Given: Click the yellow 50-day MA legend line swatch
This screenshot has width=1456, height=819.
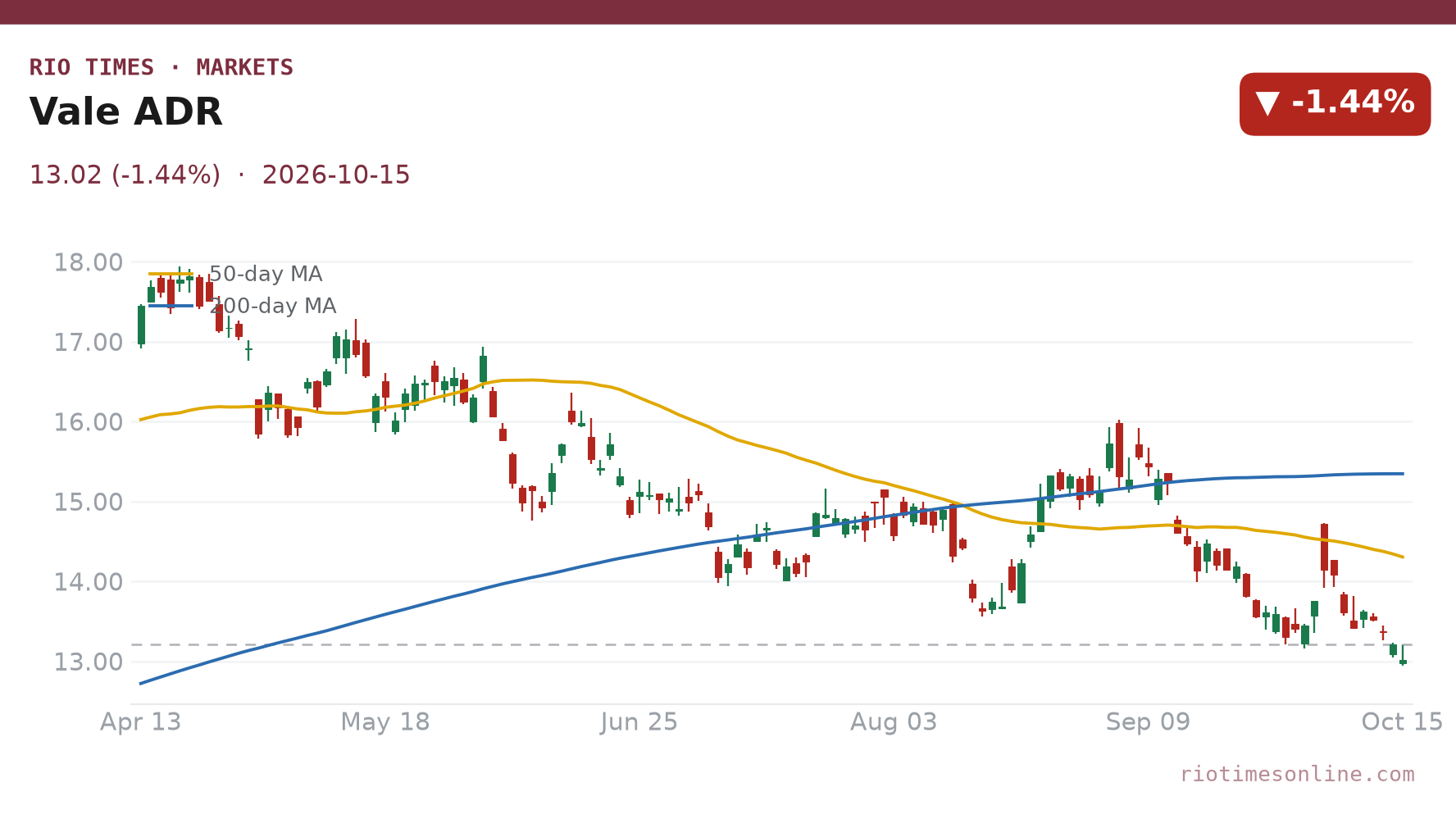Looking at the screenshot, I should [x=171, y=274].
